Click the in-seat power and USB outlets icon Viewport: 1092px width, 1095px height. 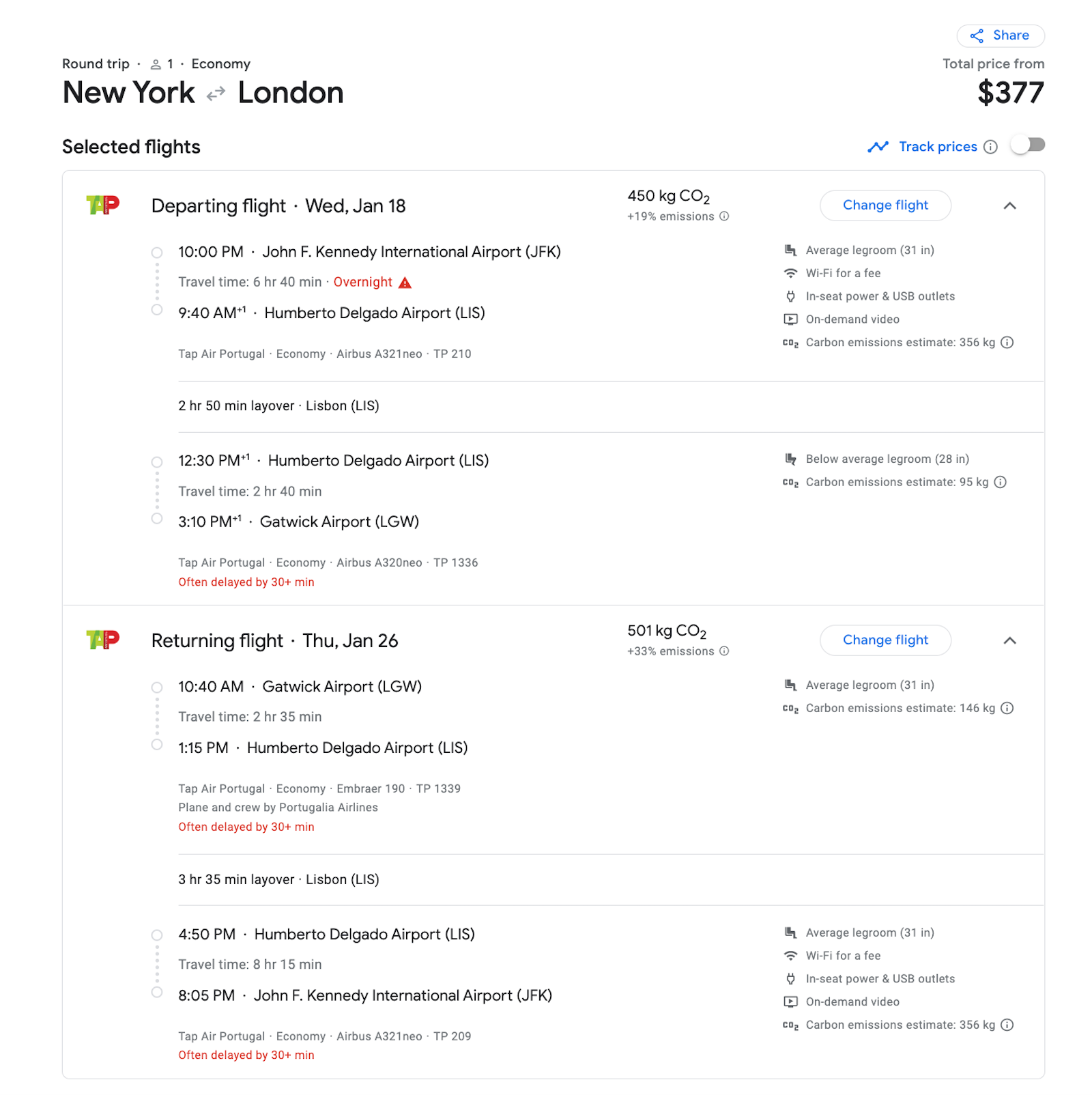tap(790, 296)
